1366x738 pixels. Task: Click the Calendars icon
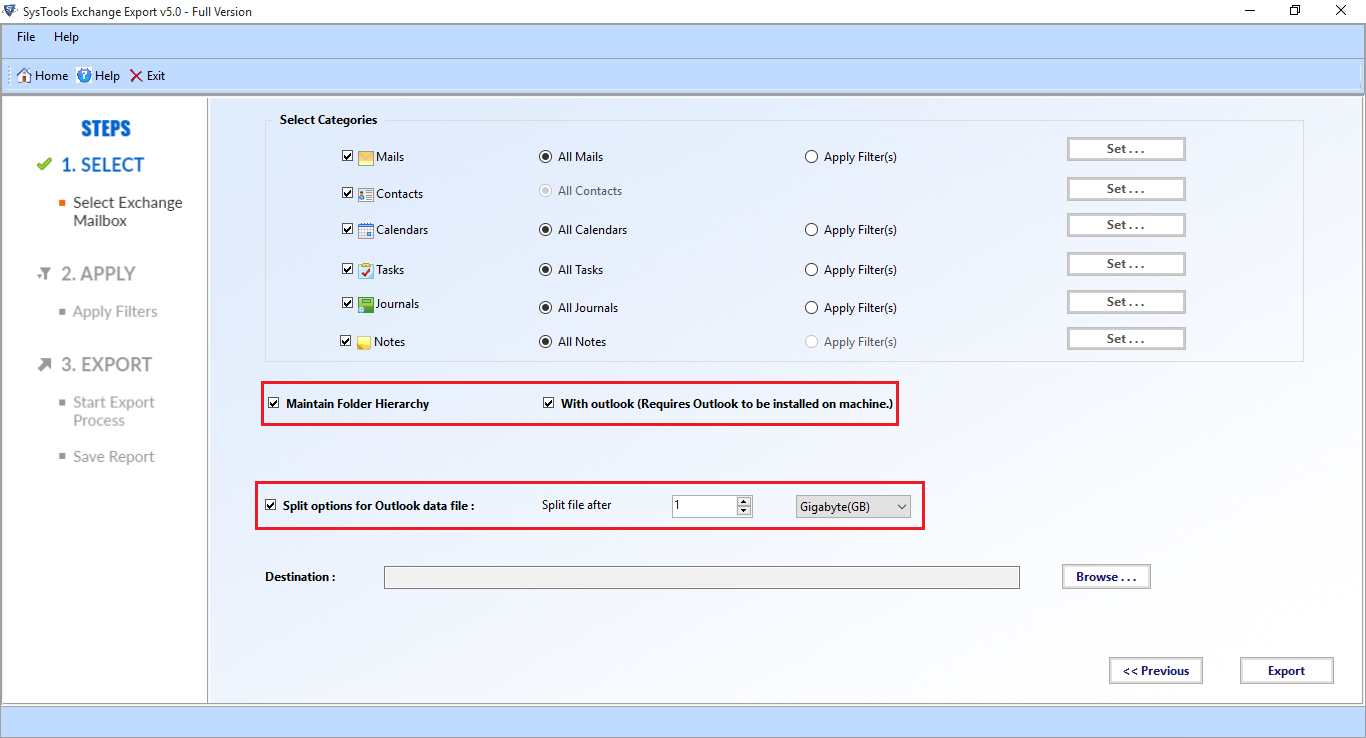[x=366, y=230]
